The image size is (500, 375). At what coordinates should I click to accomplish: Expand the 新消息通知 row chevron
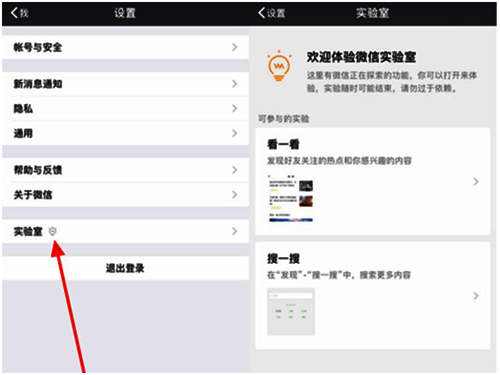(235, 84)
